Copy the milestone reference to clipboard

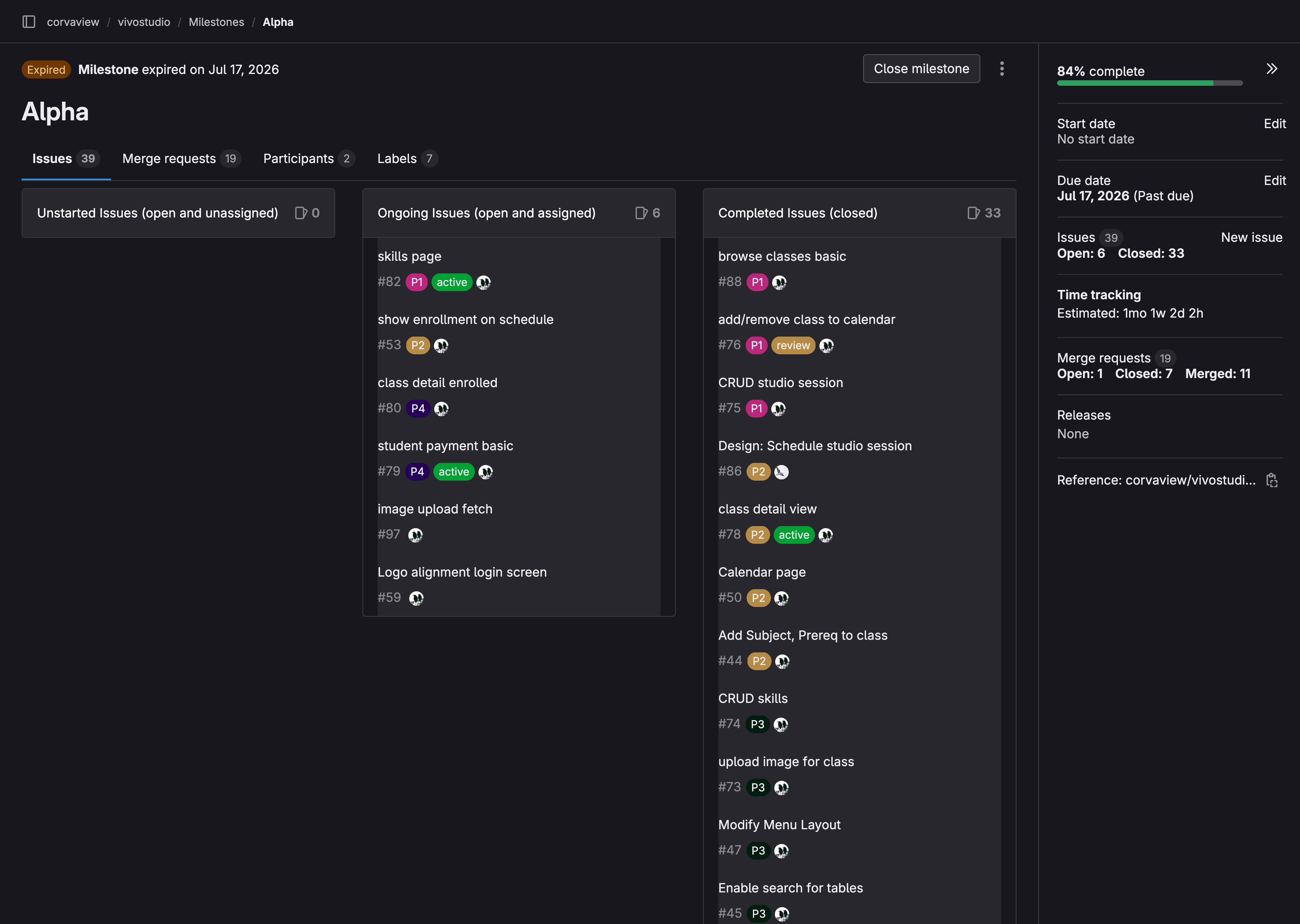click(x=1271, y=480)
